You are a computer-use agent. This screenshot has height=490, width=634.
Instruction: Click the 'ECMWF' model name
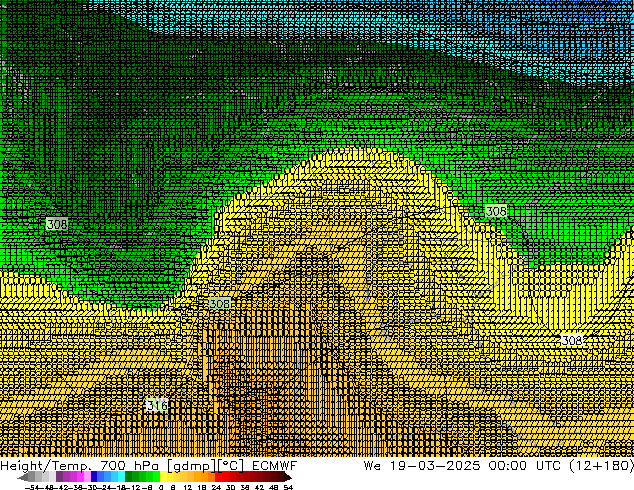[x=275, y=466]
